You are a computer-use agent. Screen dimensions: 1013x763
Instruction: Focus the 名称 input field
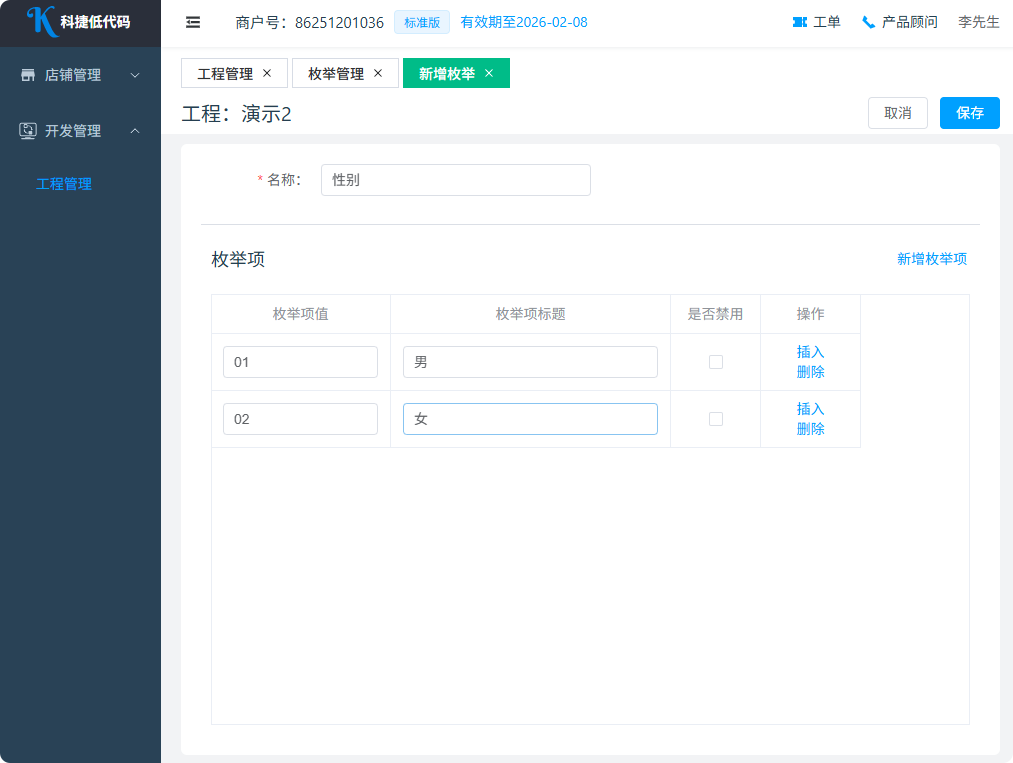(x=455, y=180)
